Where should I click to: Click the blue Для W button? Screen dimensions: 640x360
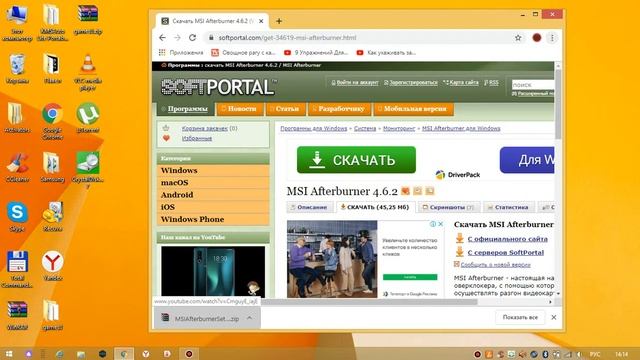point(527,160)
